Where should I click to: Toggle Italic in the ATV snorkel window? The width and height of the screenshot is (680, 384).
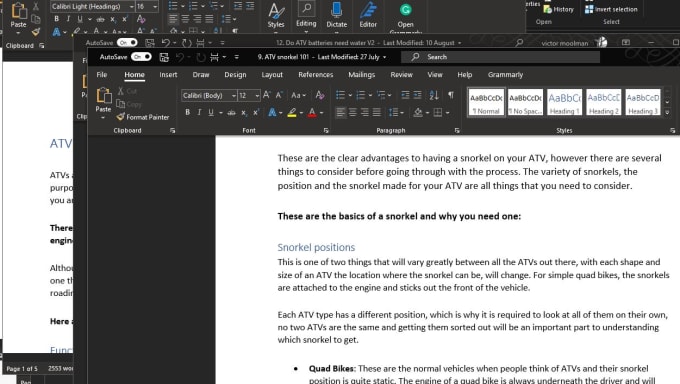[199, 113]
